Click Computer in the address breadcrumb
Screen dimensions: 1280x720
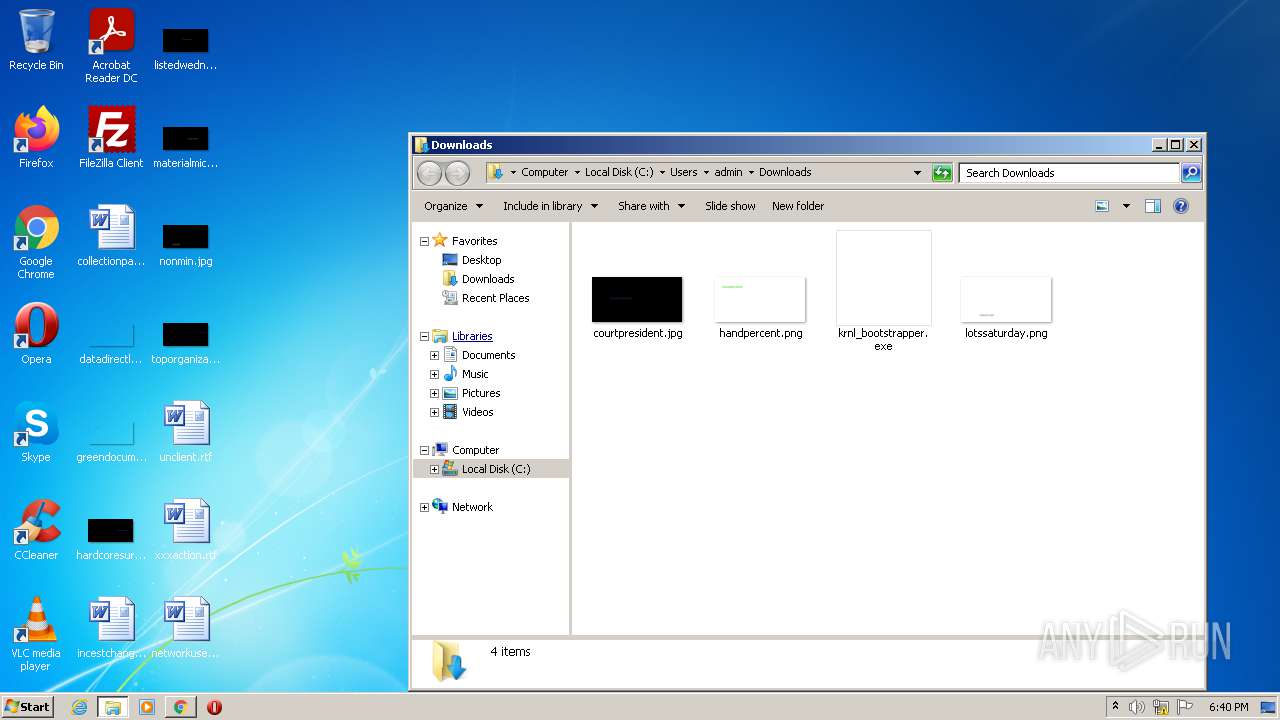tap(544, 172)
